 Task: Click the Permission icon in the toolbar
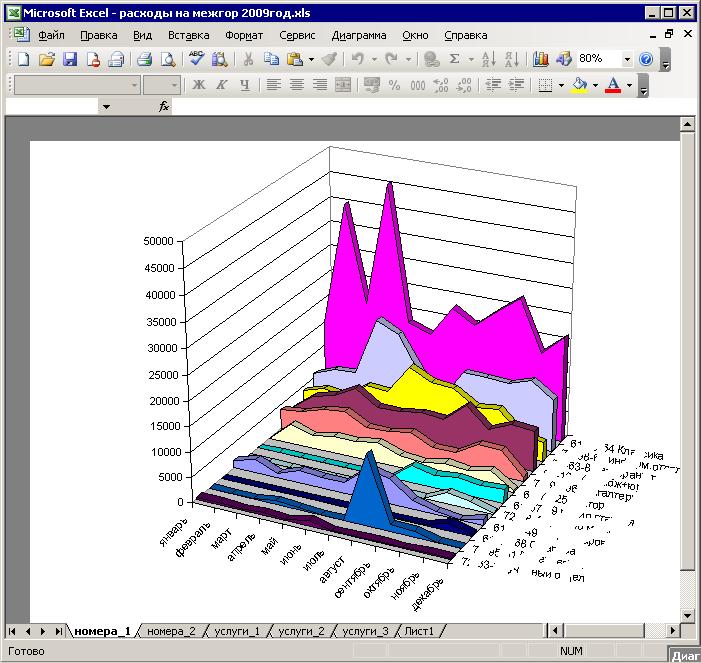point(93,59)
